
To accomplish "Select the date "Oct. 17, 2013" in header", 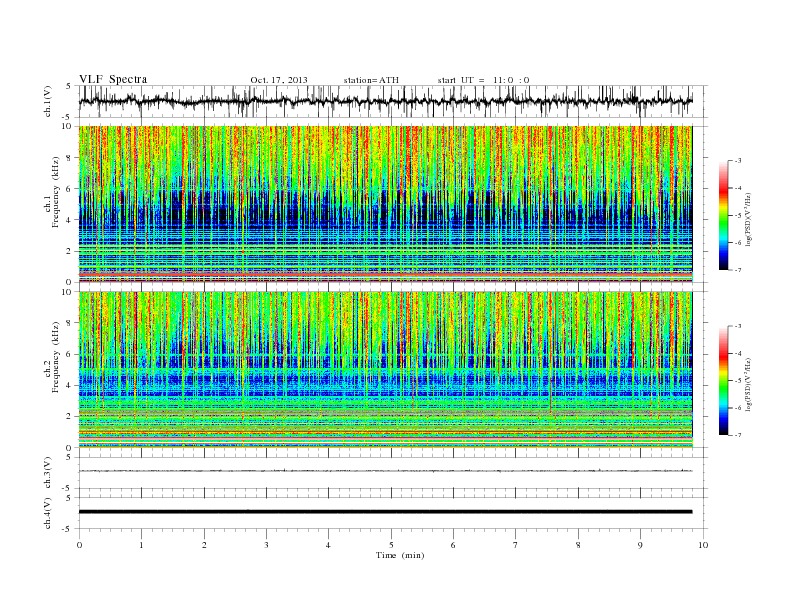I will point(279,80).
